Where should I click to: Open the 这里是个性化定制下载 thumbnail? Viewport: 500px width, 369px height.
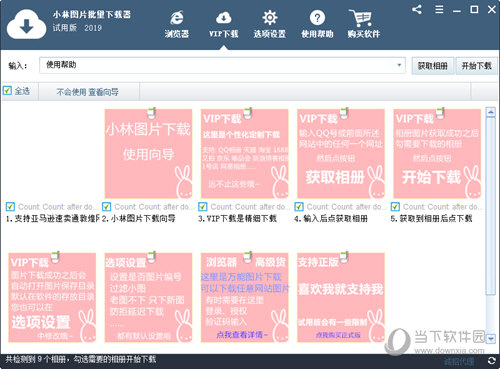pos(245,154)
